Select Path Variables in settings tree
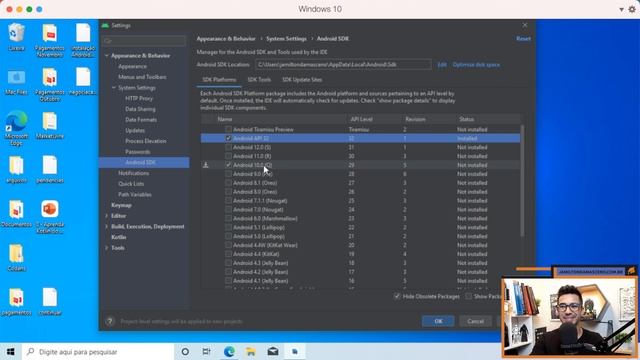Viewport: 640px width, 360px height. click(135, 194)
